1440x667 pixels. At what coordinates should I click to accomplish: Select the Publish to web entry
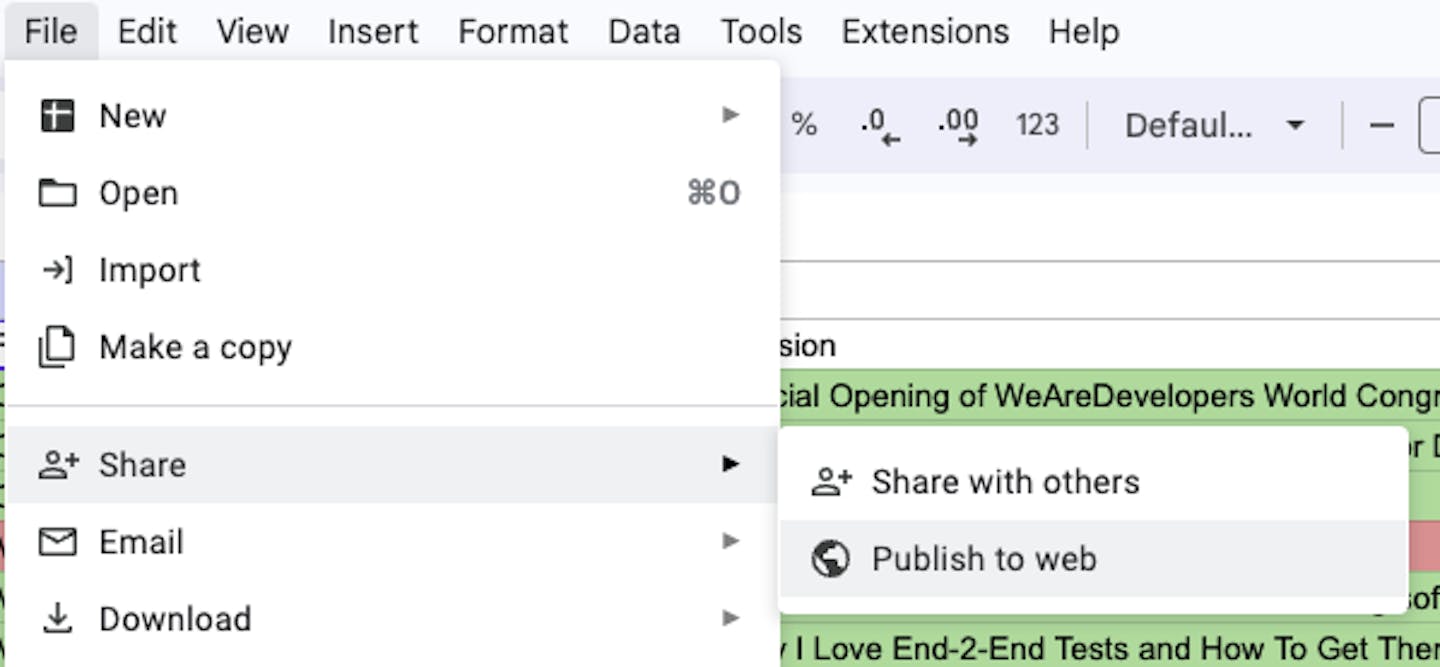coord(984,559)
